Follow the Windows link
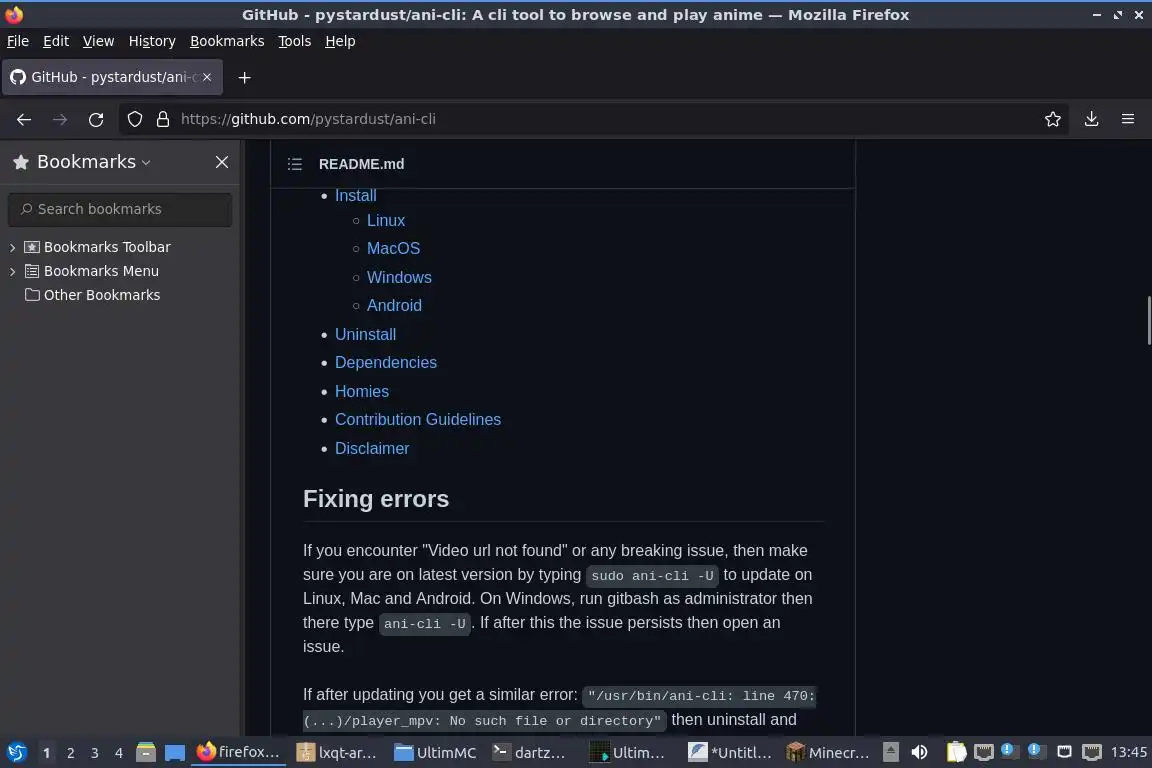1152x768 pixels. pyautogui.click(x=399, y=277)
